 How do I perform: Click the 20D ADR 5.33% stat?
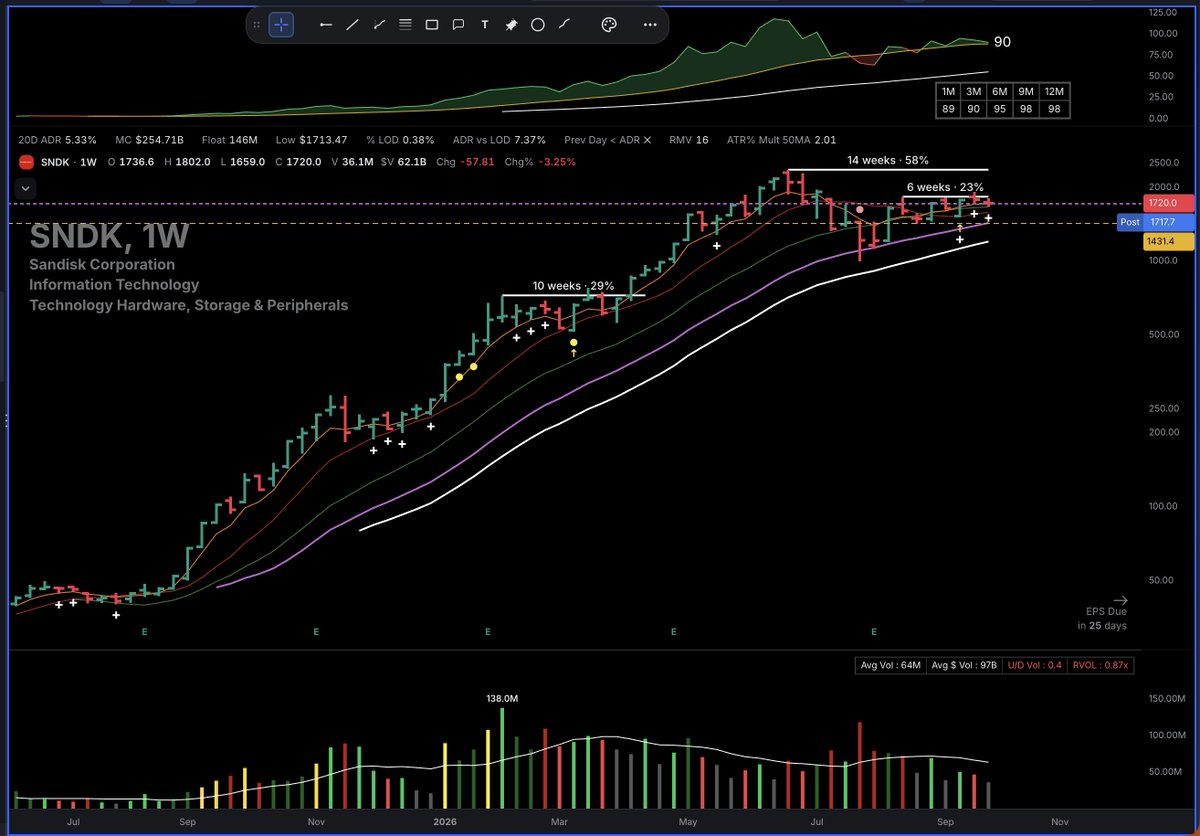(59, 140)
